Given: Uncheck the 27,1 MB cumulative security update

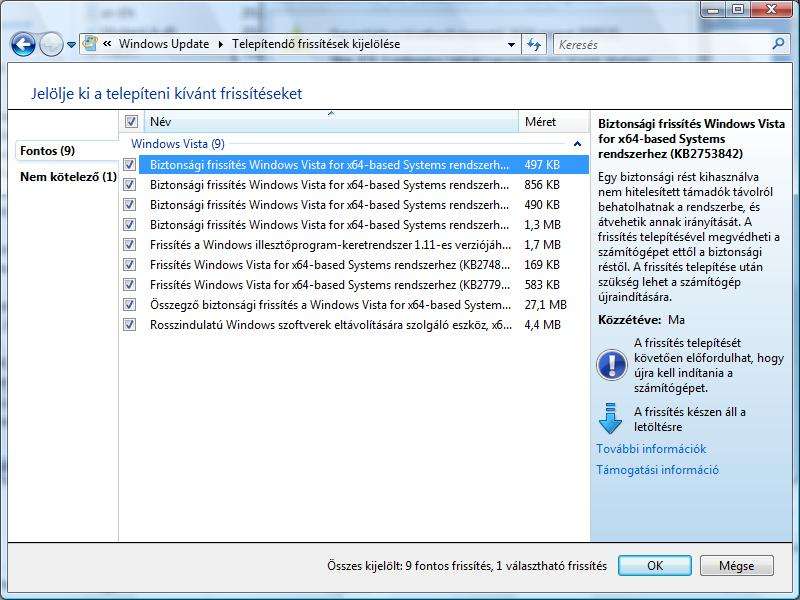Looking at the screenshot, I should click(130, 305).
